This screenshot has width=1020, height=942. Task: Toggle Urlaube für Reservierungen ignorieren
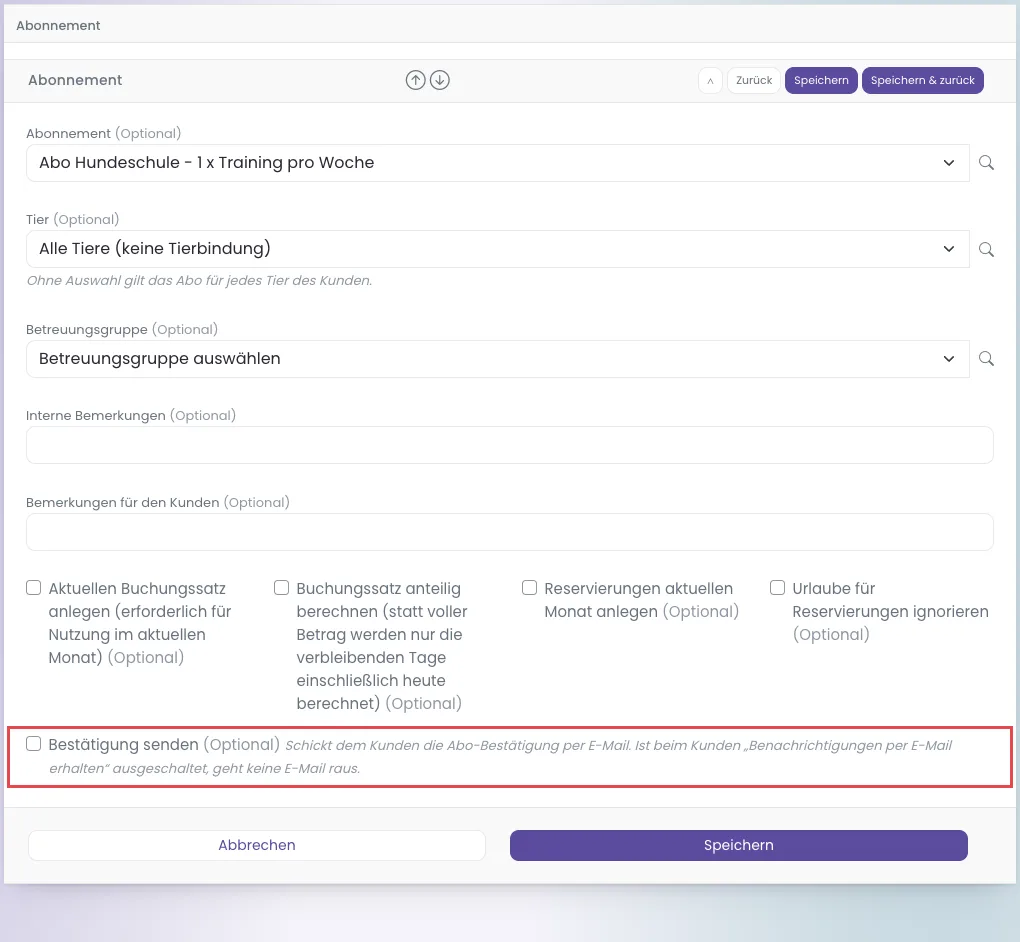pyautogui.click(x=777, y=587)
